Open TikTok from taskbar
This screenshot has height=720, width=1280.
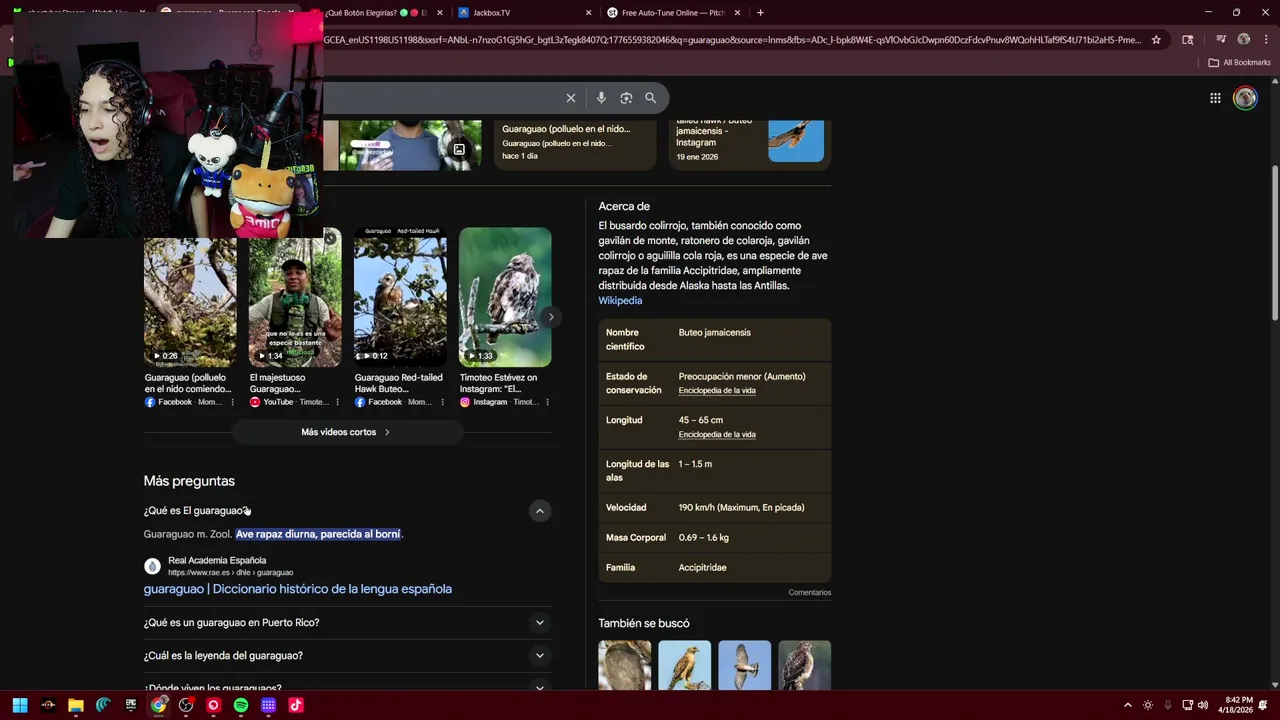pyautogui.click(x=296, y=705)
